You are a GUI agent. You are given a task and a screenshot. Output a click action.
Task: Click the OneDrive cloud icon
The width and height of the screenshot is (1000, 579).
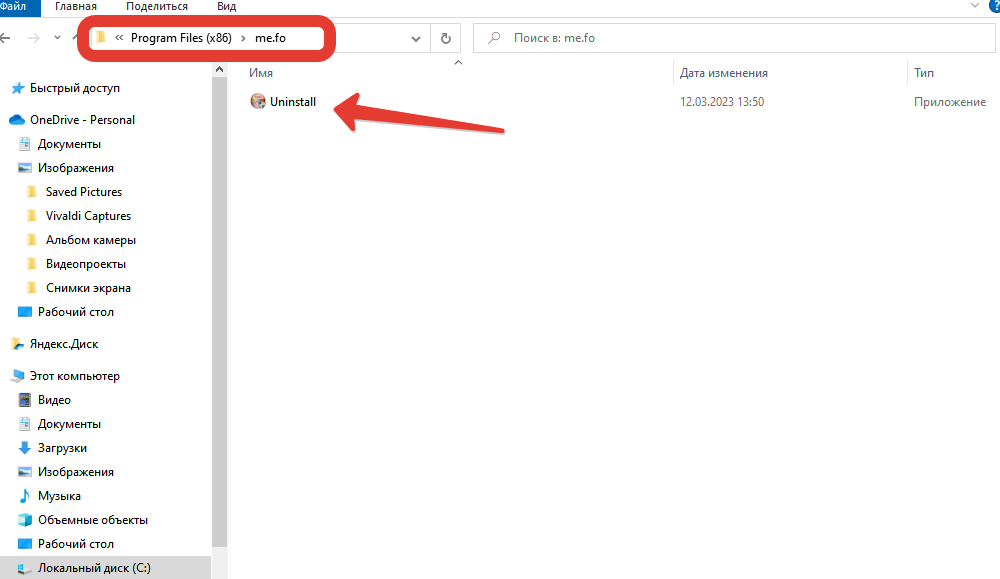17,120
